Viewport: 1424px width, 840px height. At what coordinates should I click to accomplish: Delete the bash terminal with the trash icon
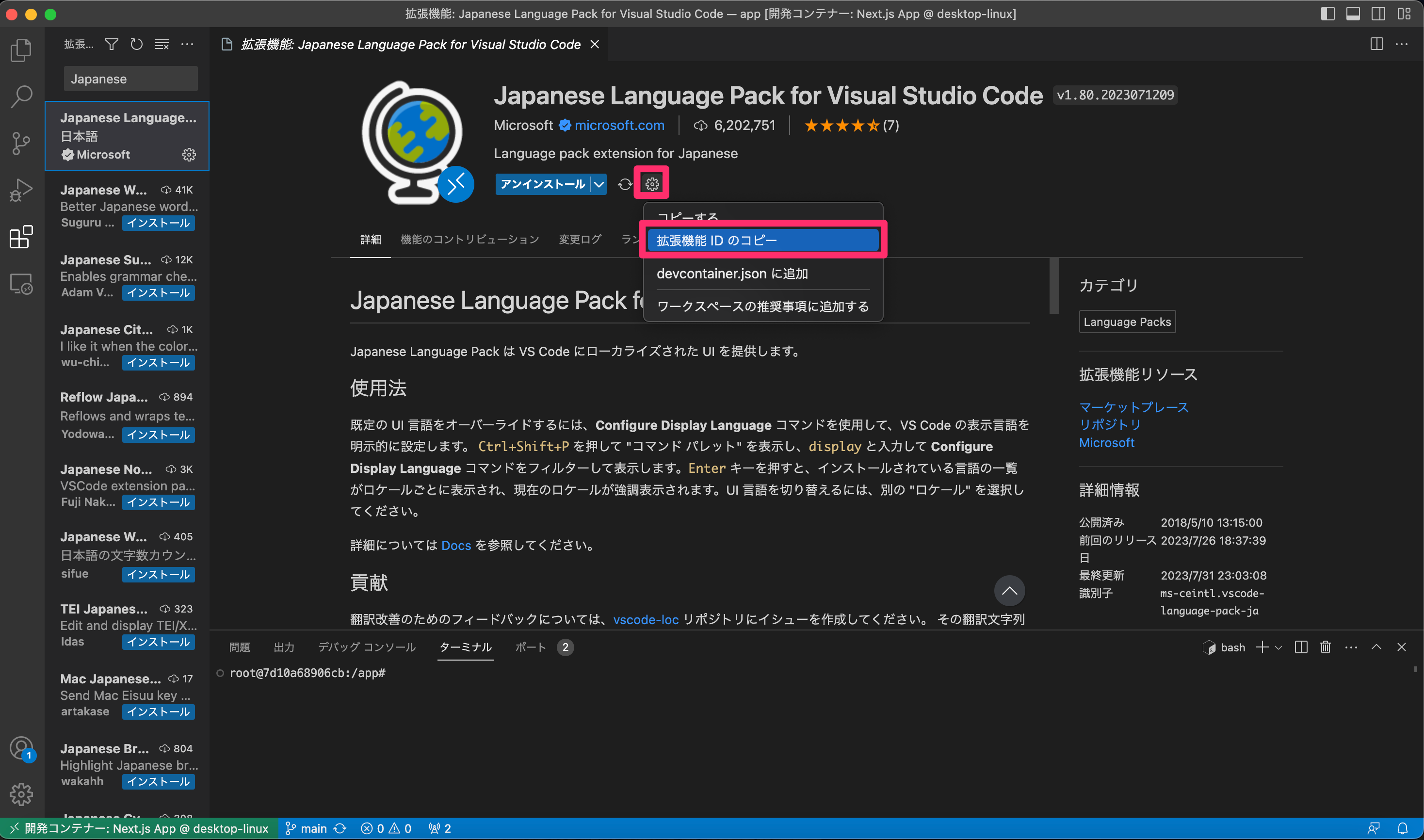pyautogui.click(x=1325, y=647)
